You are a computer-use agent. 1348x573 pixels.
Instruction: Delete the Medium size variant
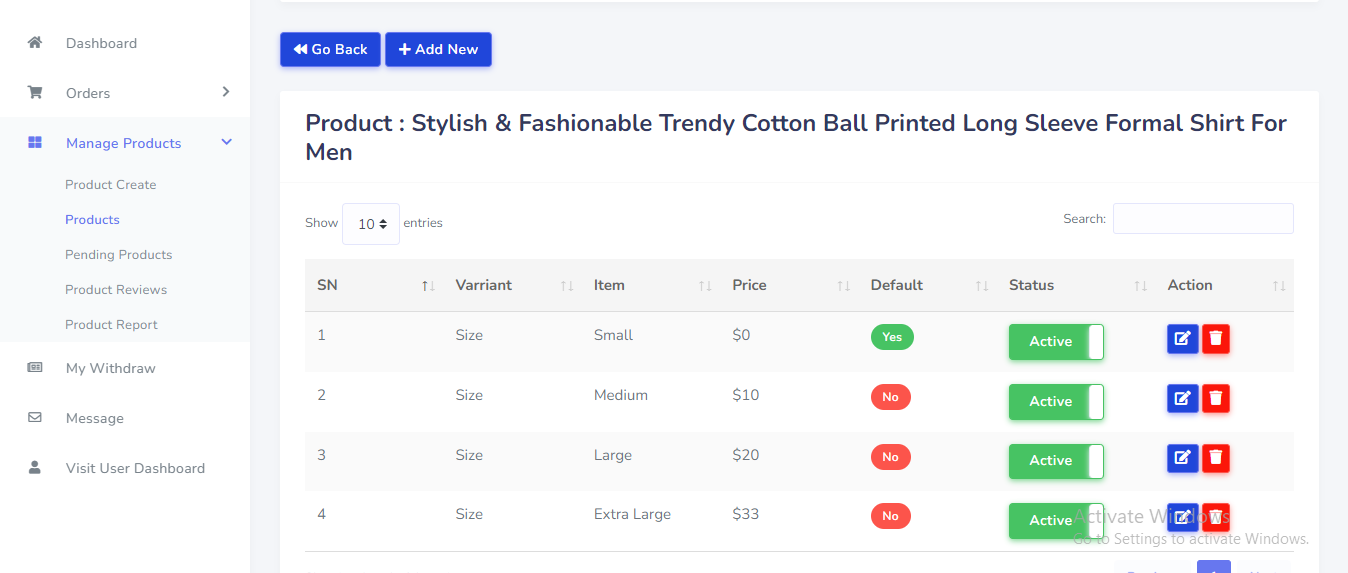[1216, 399]
